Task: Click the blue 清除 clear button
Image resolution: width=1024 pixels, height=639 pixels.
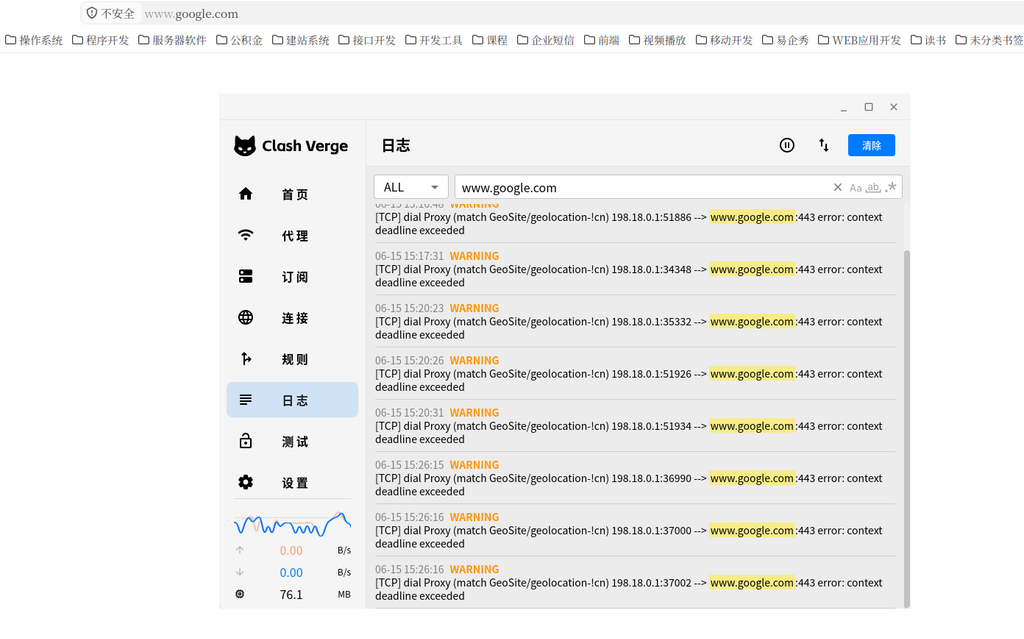Action: 871,145
